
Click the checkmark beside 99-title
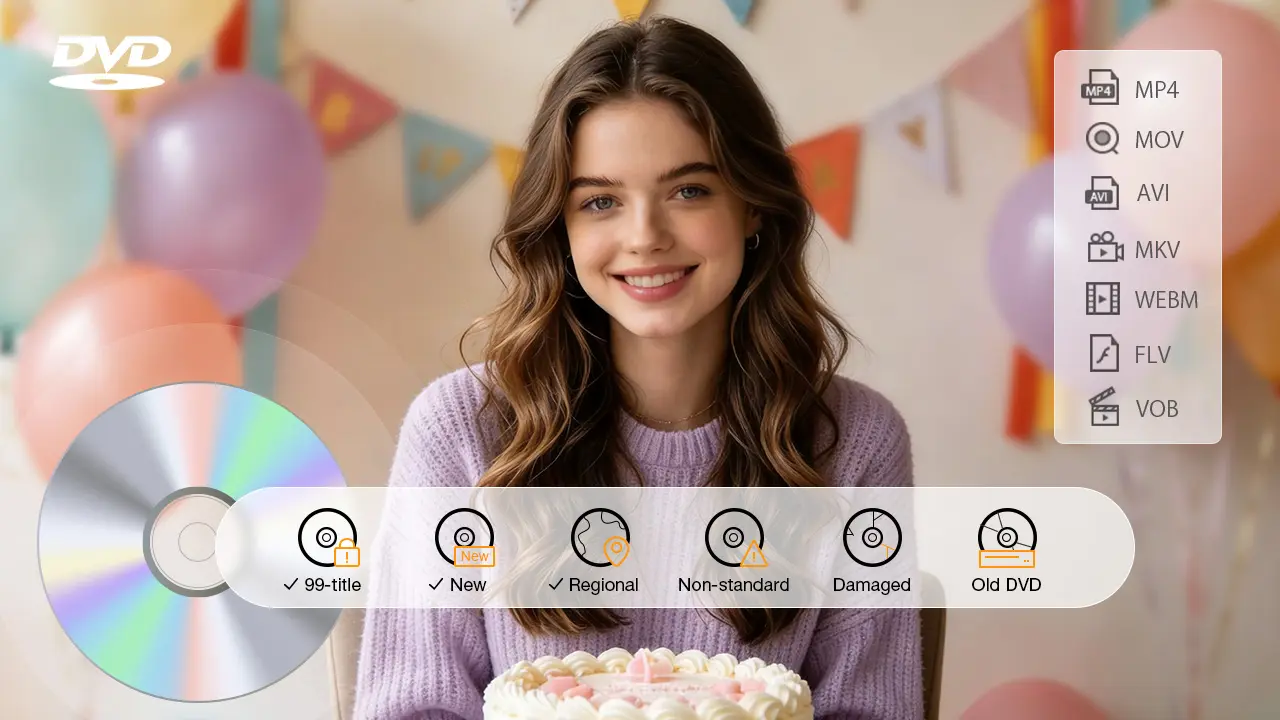[291, 585]
